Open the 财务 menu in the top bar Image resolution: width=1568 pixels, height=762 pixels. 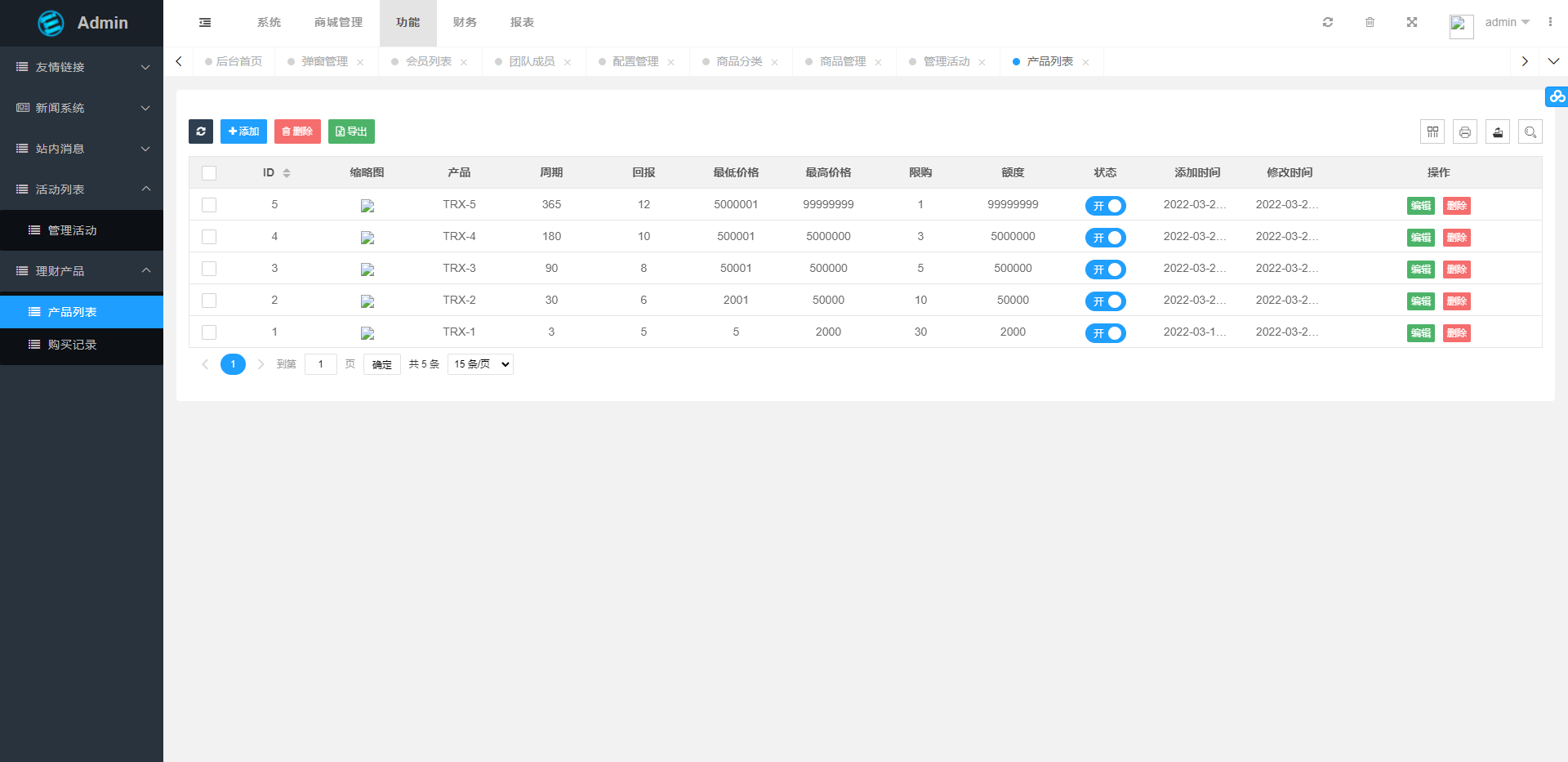coord(465,22)
